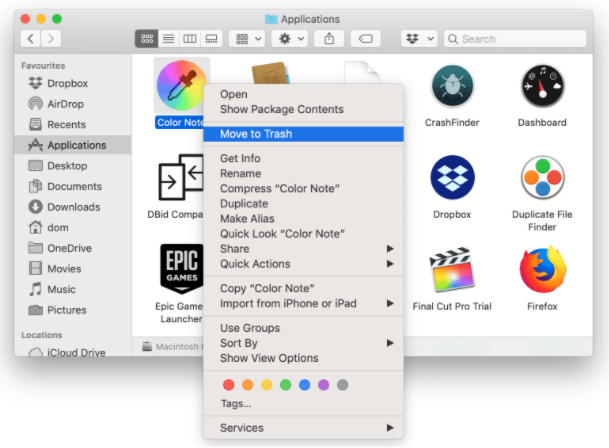This screenshot has height=448, width=609.
Task: Choose Show Package Contents
Action: point(303,109)
